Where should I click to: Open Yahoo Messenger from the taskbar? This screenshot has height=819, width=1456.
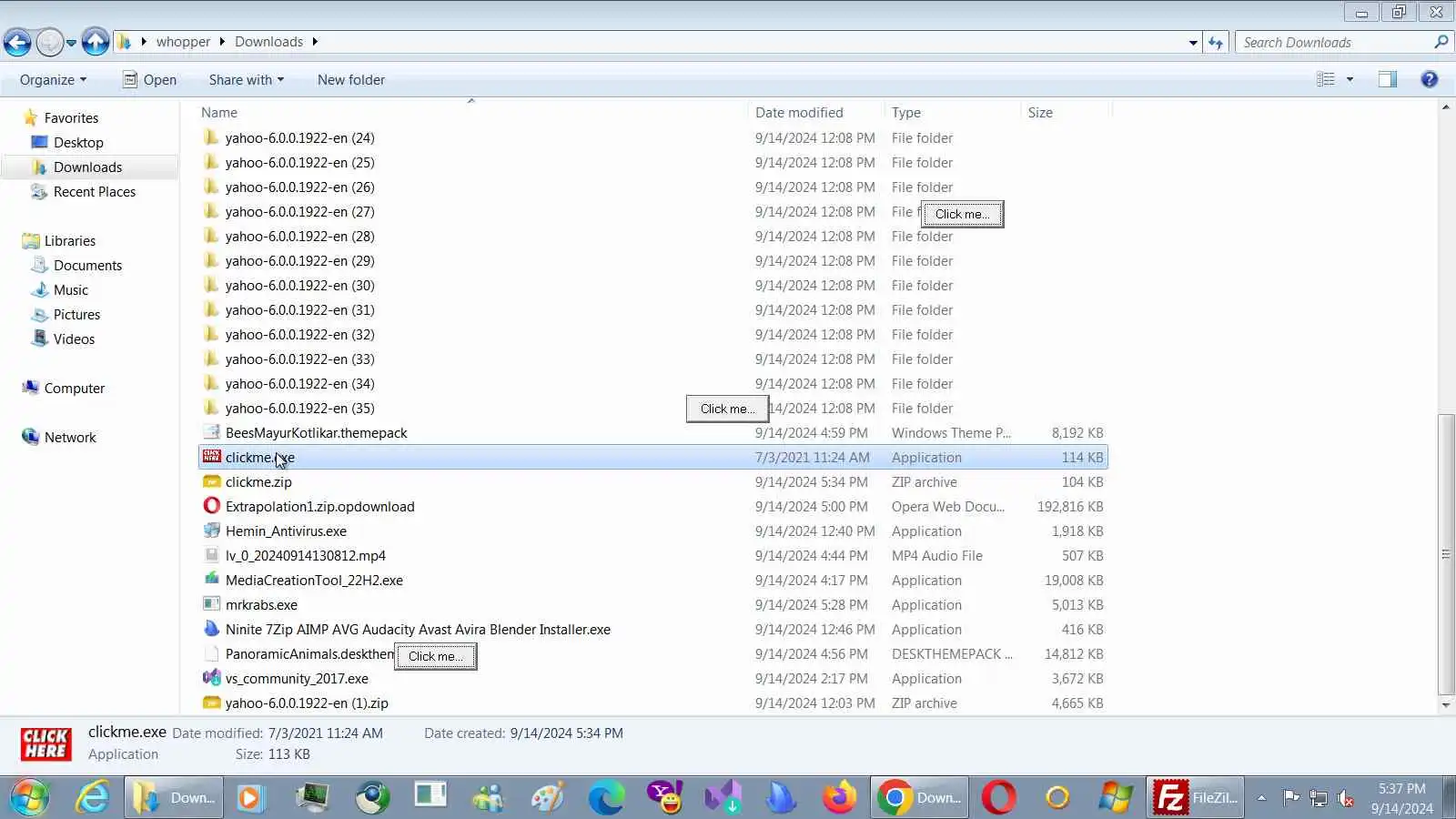point(665,798)
